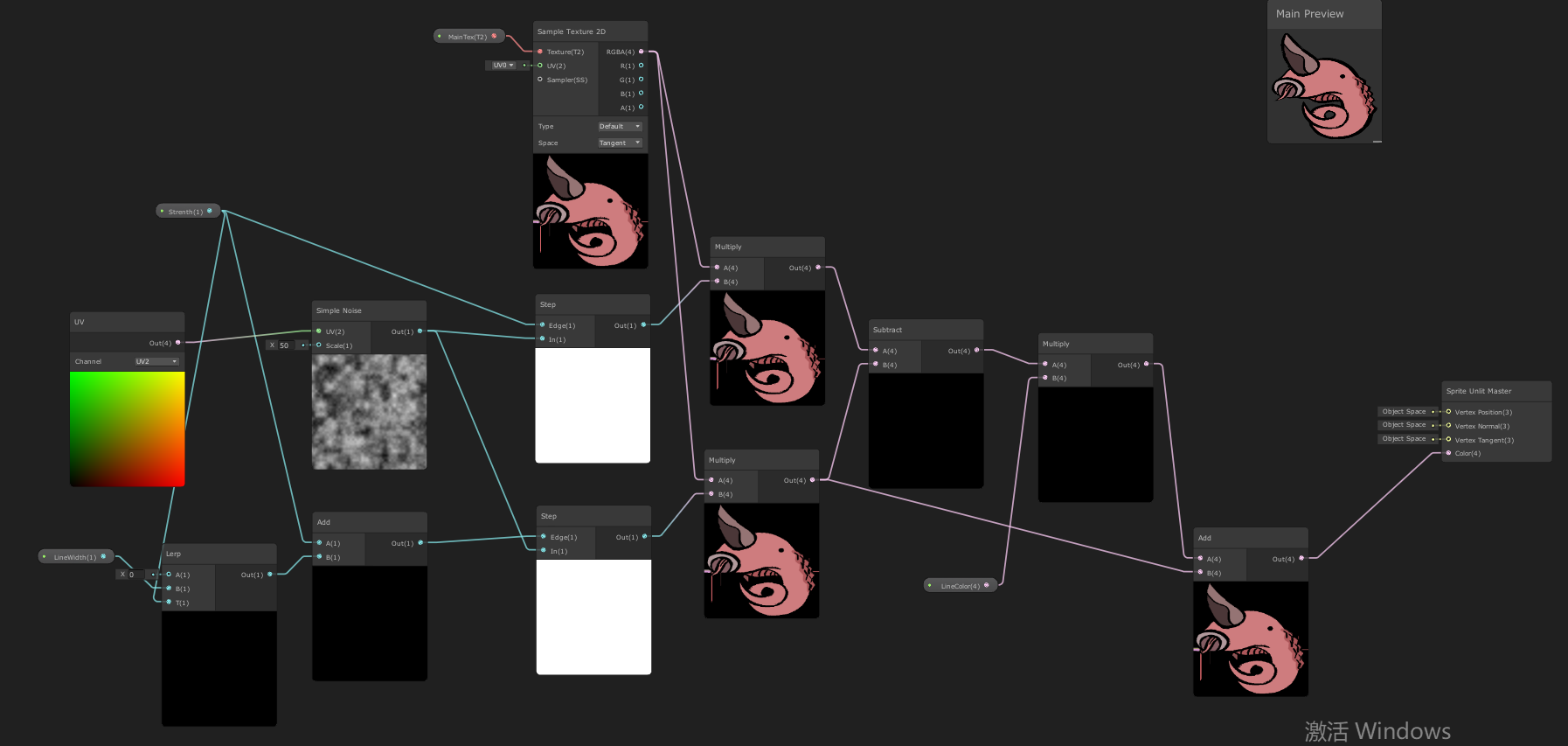
Task: Click the A(1) output port of Sample Texture 2D
Action: tap(642, 108)
